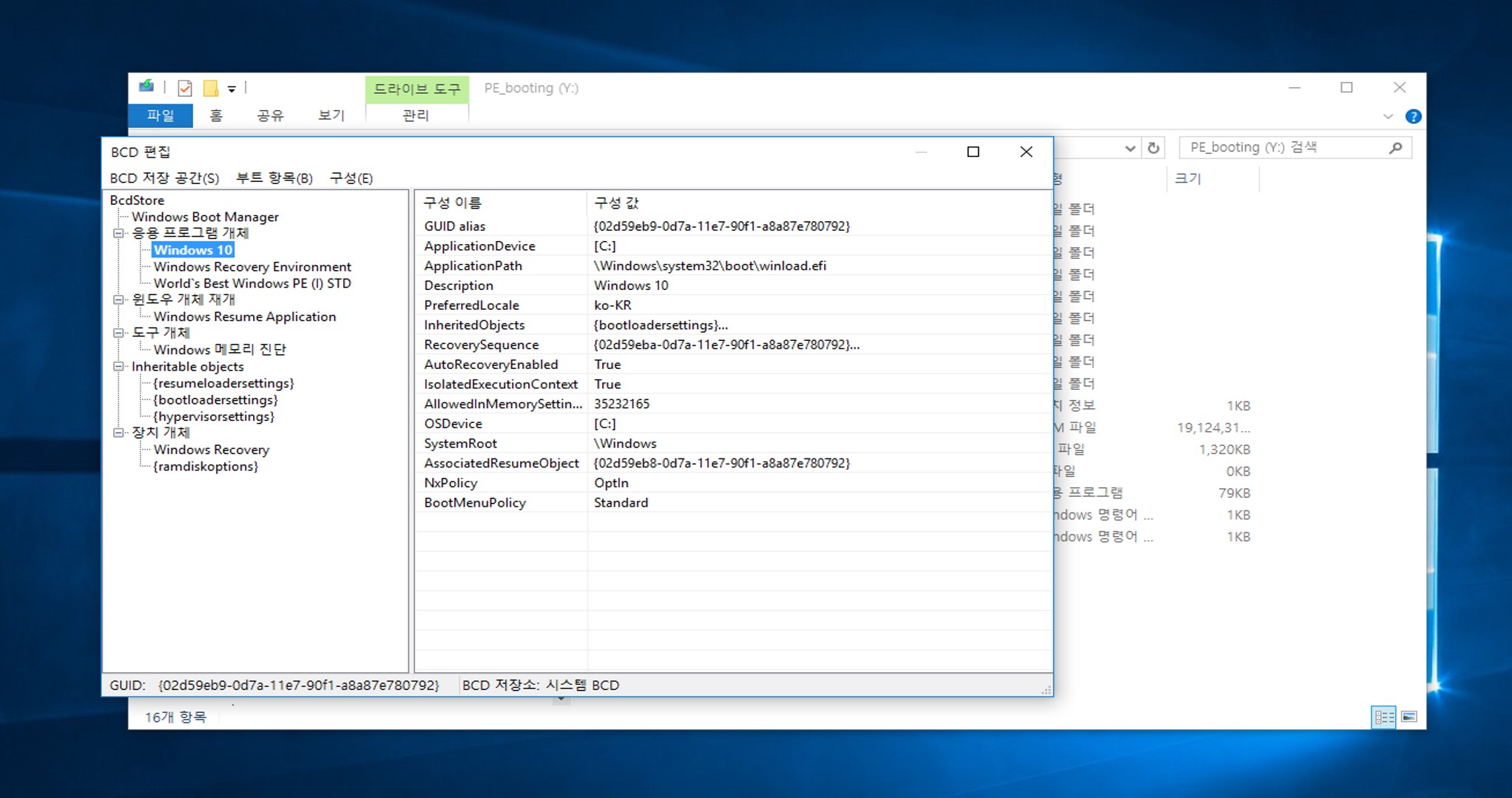Image resolution: width=1512 pixels, height=798 pixels.
Task: Select {ramdiskoptions} tree item
Action: 206,467
